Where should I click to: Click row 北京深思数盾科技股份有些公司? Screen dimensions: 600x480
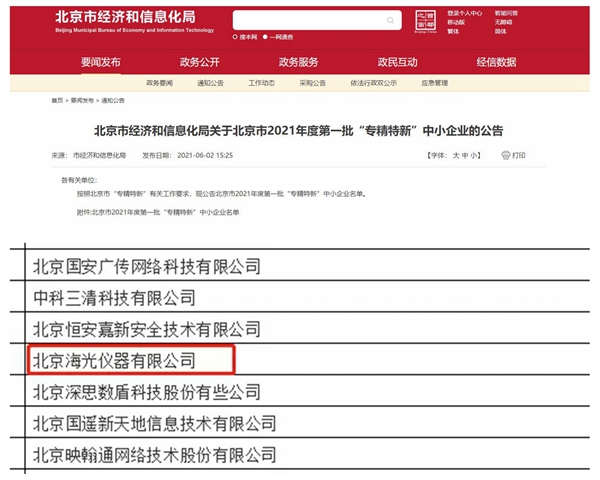coord(147,392)
